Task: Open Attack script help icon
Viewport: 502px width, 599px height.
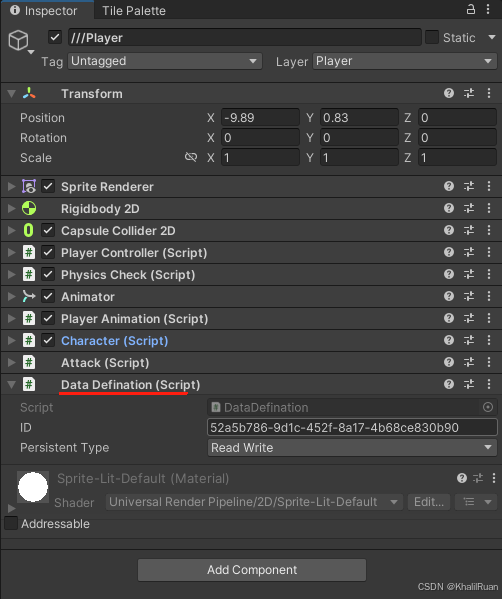Action: pyautogui.click(x=449, y=363)
